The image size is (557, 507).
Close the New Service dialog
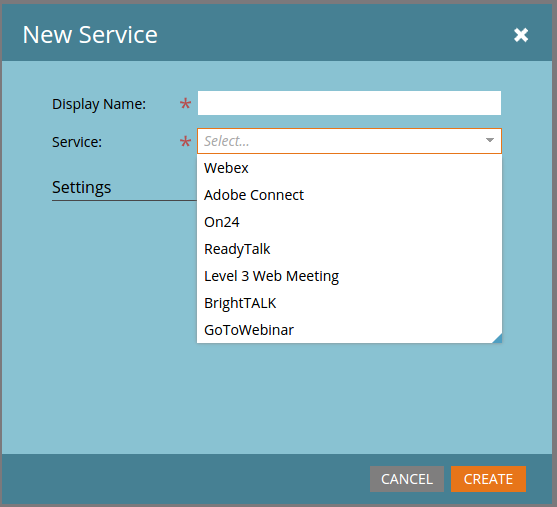point(521,35)
